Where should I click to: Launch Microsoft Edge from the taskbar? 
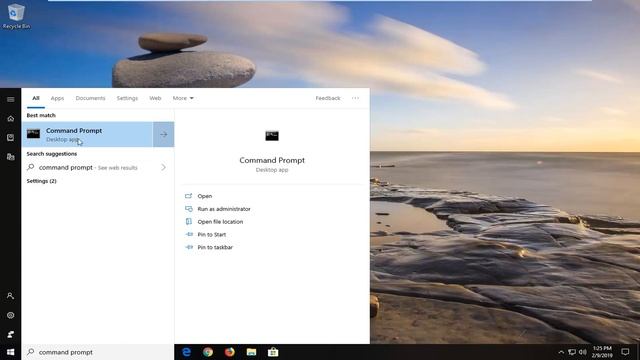point(187,352)
